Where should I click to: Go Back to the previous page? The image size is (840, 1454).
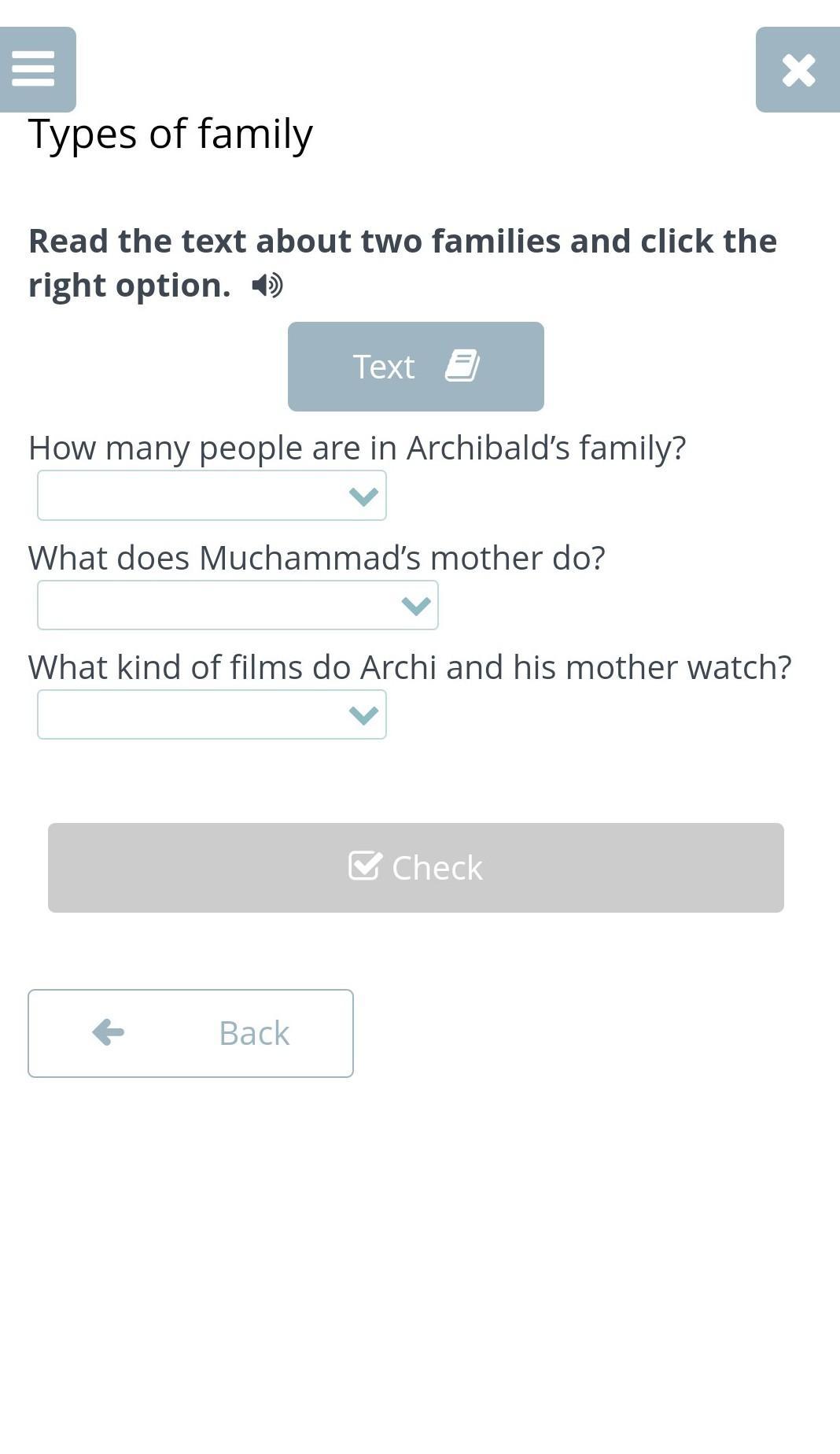(190, 1033)
